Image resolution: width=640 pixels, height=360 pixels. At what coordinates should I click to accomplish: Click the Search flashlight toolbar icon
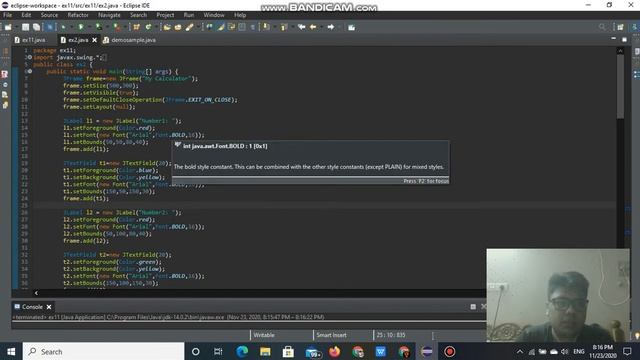coord(189,27)
